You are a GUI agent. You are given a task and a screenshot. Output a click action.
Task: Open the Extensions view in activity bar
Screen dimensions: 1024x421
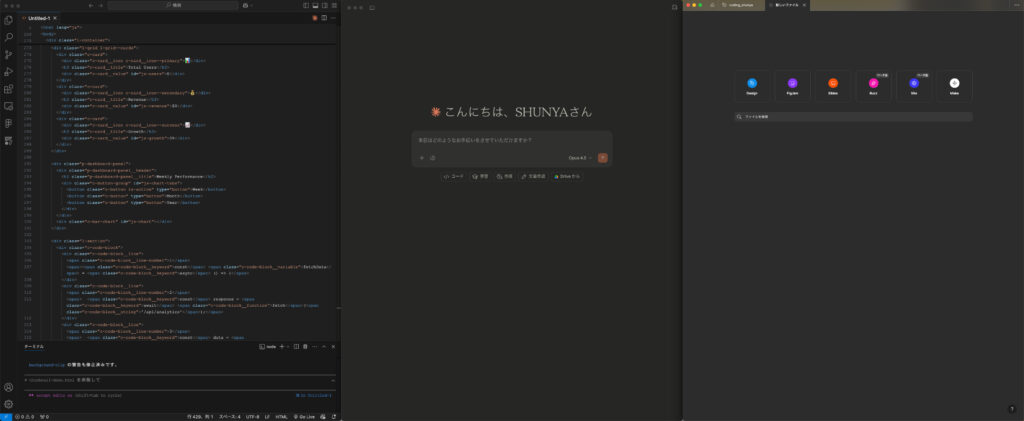pyautogui.click(x=8, y=88)
